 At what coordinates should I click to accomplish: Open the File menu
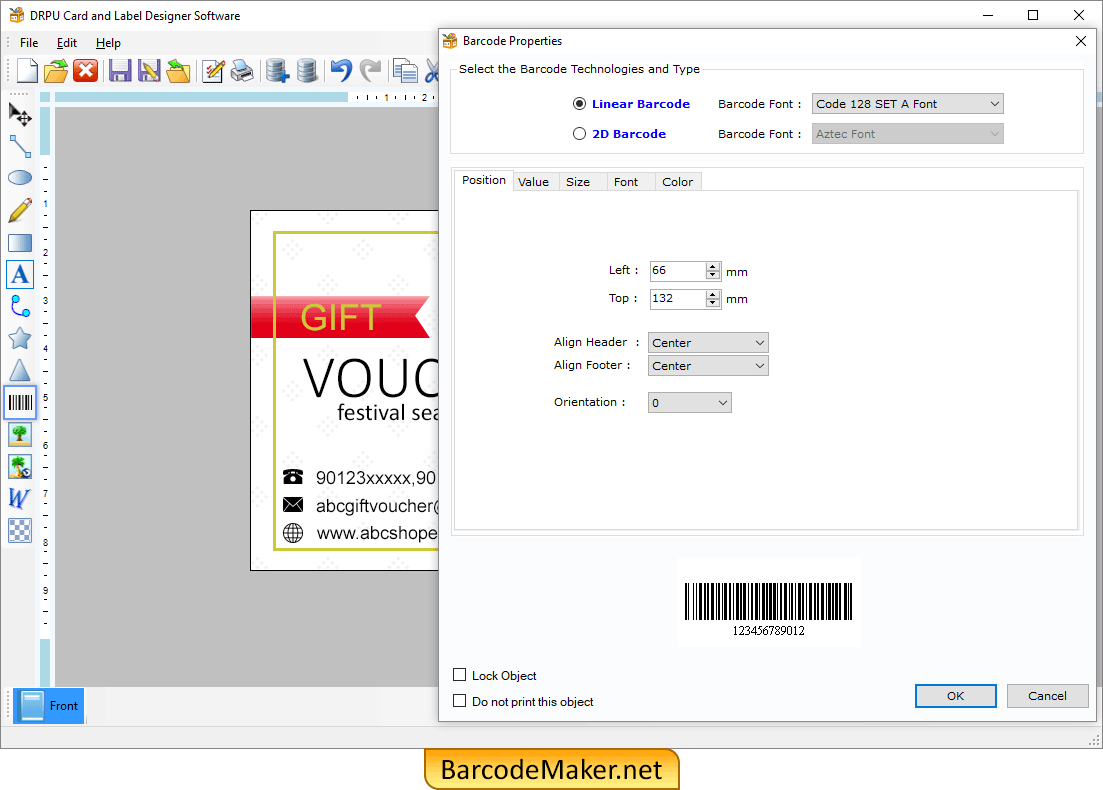pyautogui.click(x=29, y=43)
